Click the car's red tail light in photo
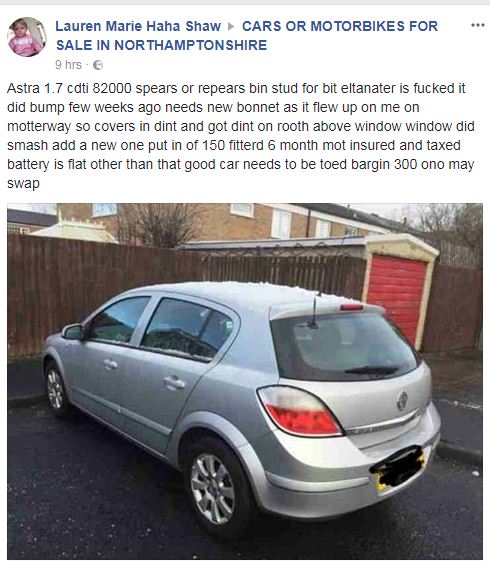Screen dimensions: 490x561 (300, 411)
